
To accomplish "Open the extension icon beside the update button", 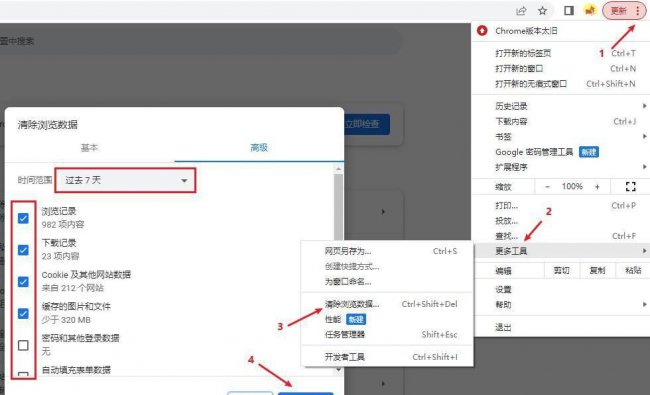I will point(590,10).
